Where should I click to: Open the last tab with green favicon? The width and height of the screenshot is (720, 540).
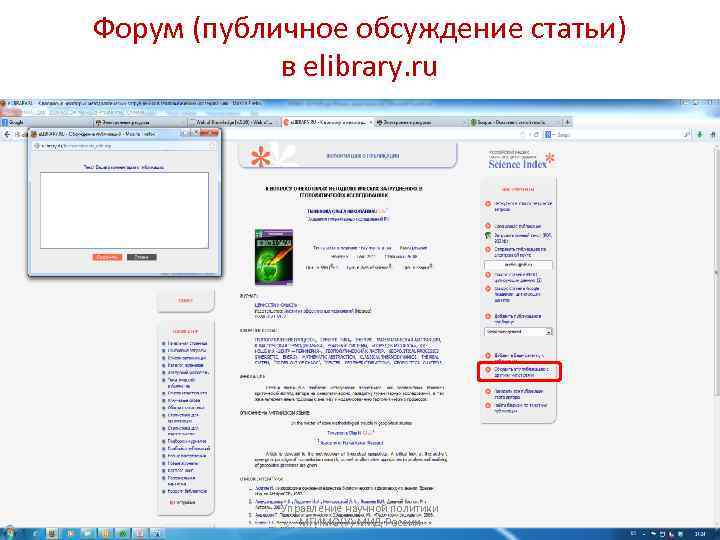point(513,122)
